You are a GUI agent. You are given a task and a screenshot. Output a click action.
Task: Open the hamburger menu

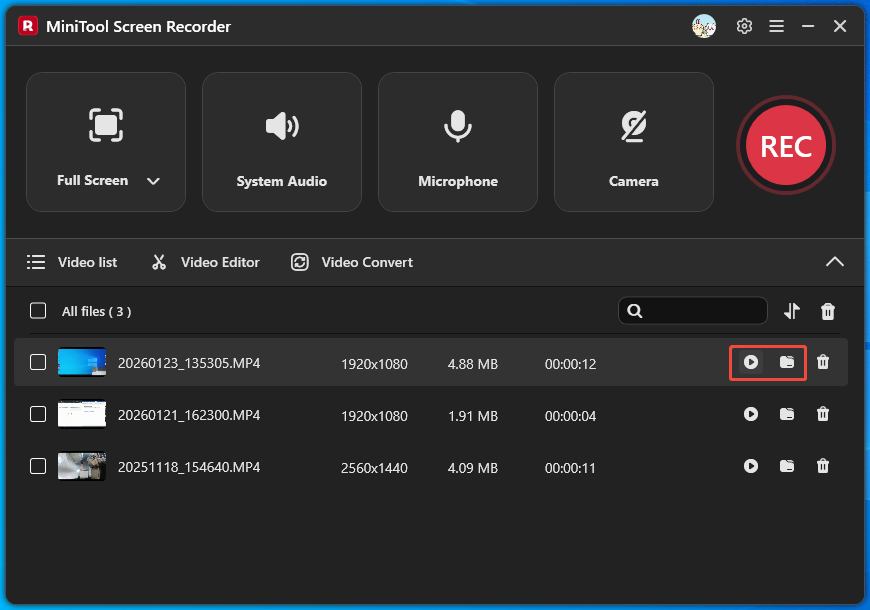point(776,26)
